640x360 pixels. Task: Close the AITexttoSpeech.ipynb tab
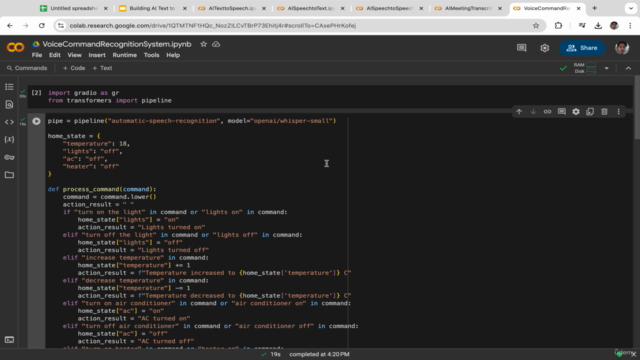point(264,8)
